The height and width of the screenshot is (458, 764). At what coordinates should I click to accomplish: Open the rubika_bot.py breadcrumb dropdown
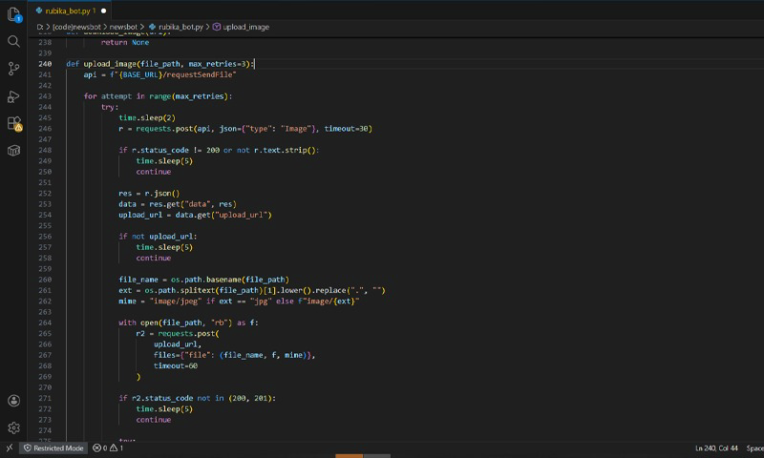(176, 27)
